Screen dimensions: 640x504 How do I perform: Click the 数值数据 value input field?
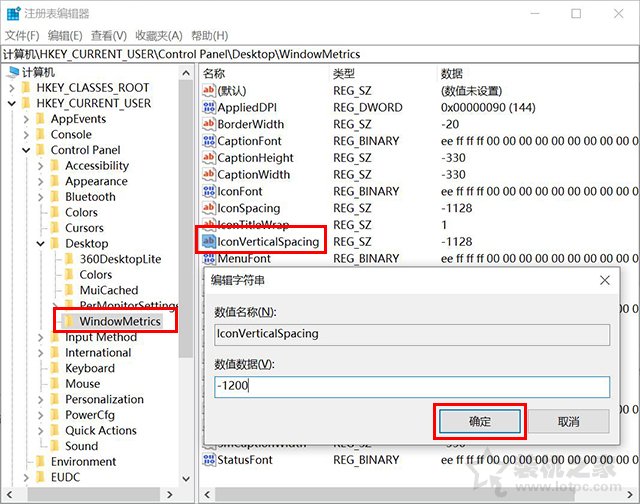pos(412,386)
